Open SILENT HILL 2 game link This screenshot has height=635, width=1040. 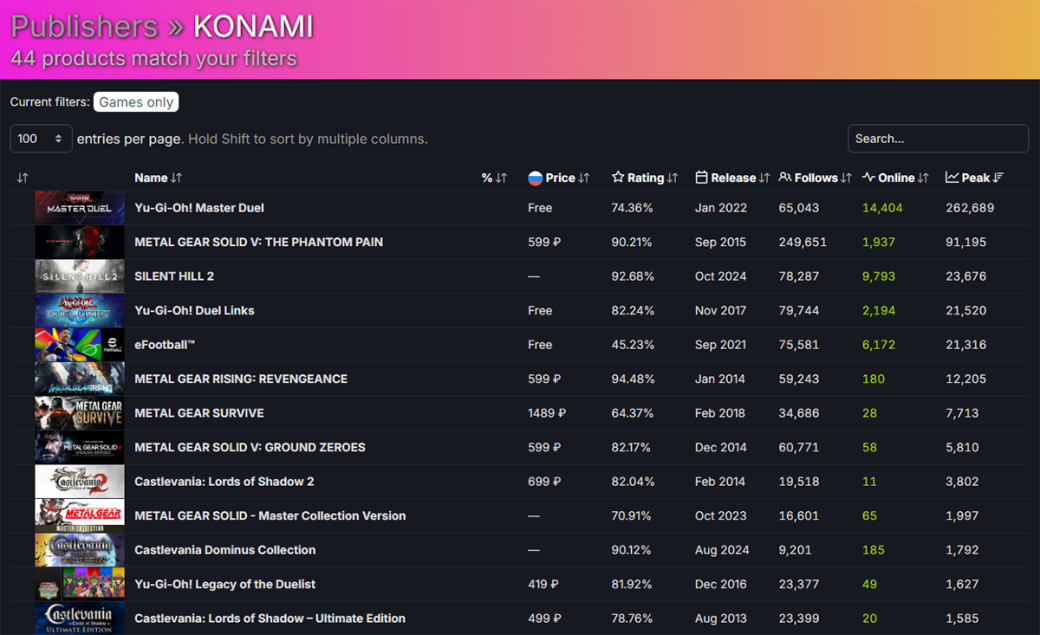pos(174,276)
